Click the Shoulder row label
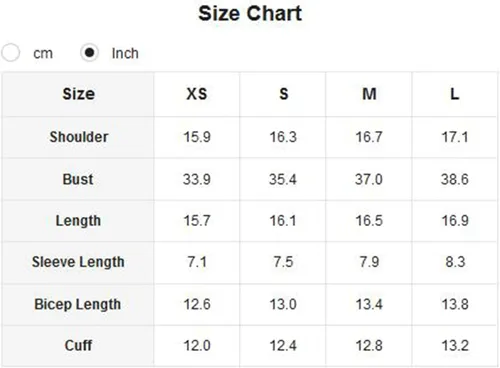This screenshot has width=500, height=368. click(79, 137)
